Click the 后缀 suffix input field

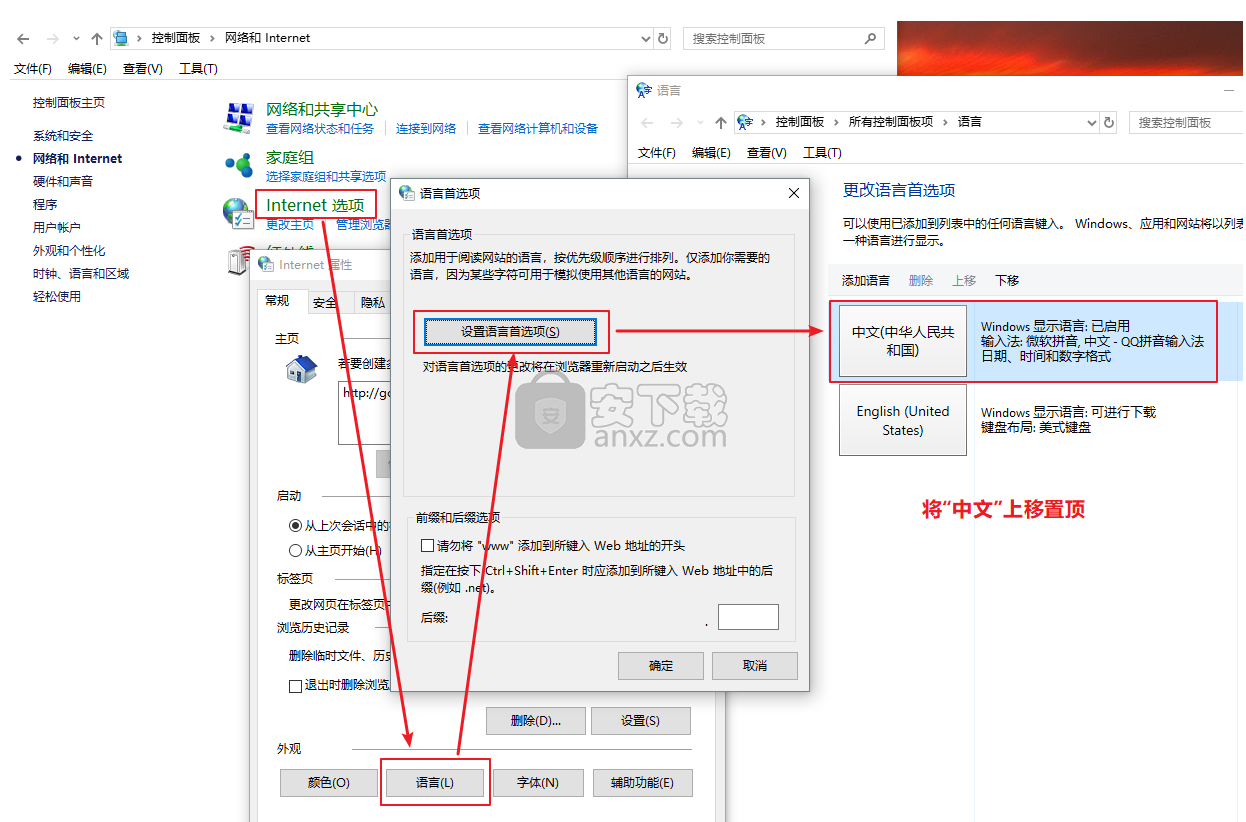[x=748, y=617]
